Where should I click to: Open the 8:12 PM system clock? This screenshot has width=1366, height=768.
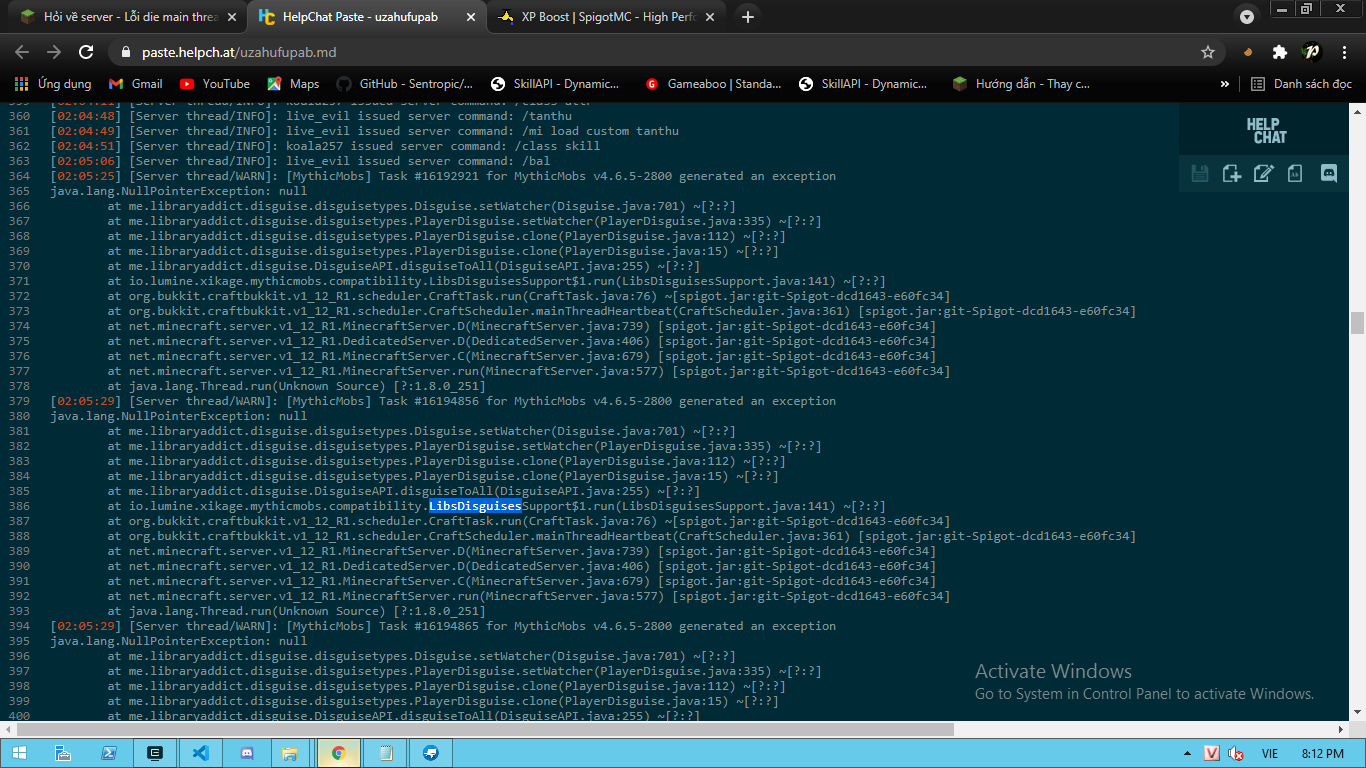pos(1322,753)
